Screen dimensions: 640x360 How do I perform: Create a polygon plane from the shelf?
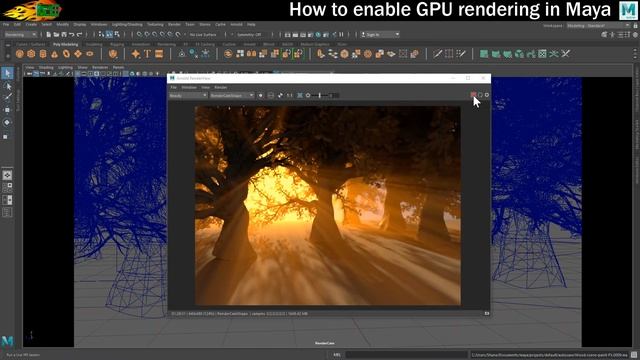tap(78, 54)
